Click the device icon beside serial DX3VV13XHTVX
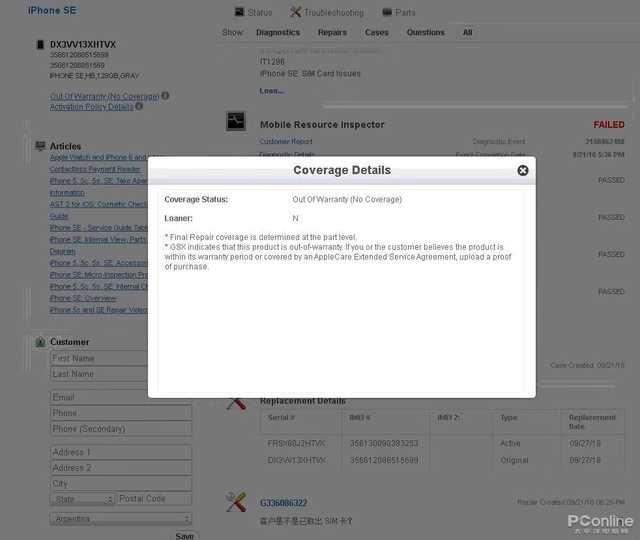640x540 pixels. coord(40,44)
